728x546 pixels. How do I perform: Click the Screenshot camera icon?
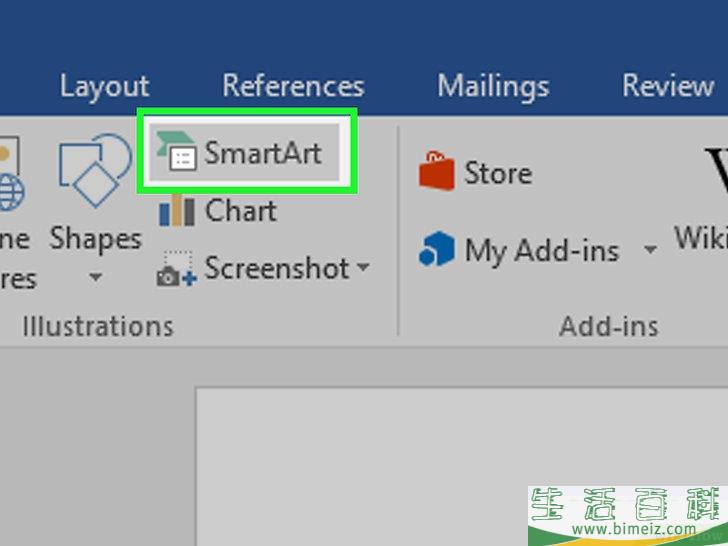176,269
